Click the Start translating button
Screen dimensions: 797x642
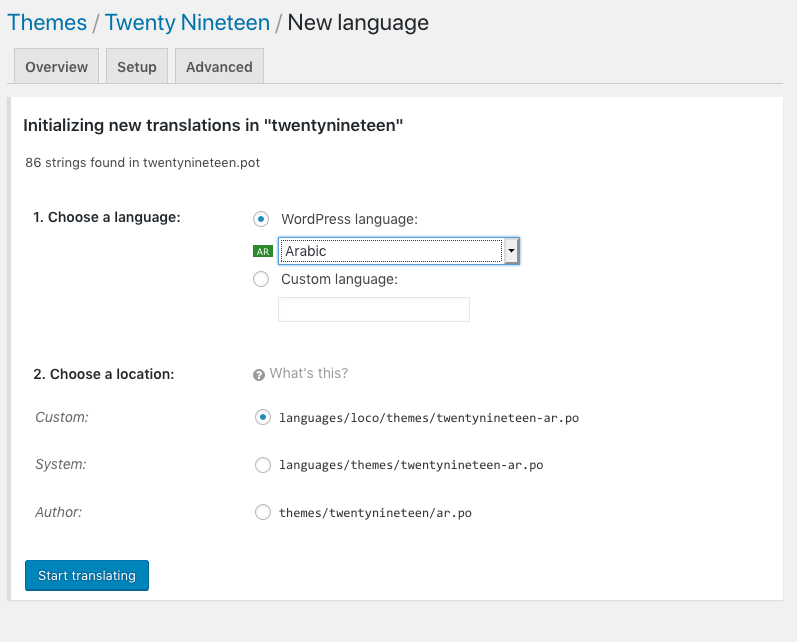87,575
